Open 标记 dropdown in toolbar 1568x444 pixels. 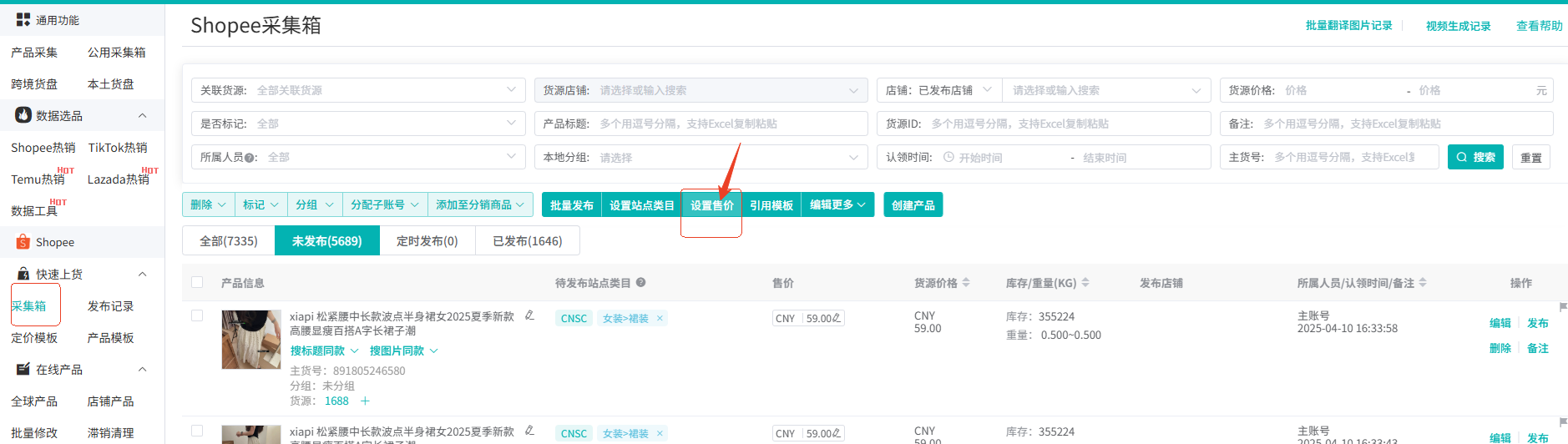(x=260, y=204)
